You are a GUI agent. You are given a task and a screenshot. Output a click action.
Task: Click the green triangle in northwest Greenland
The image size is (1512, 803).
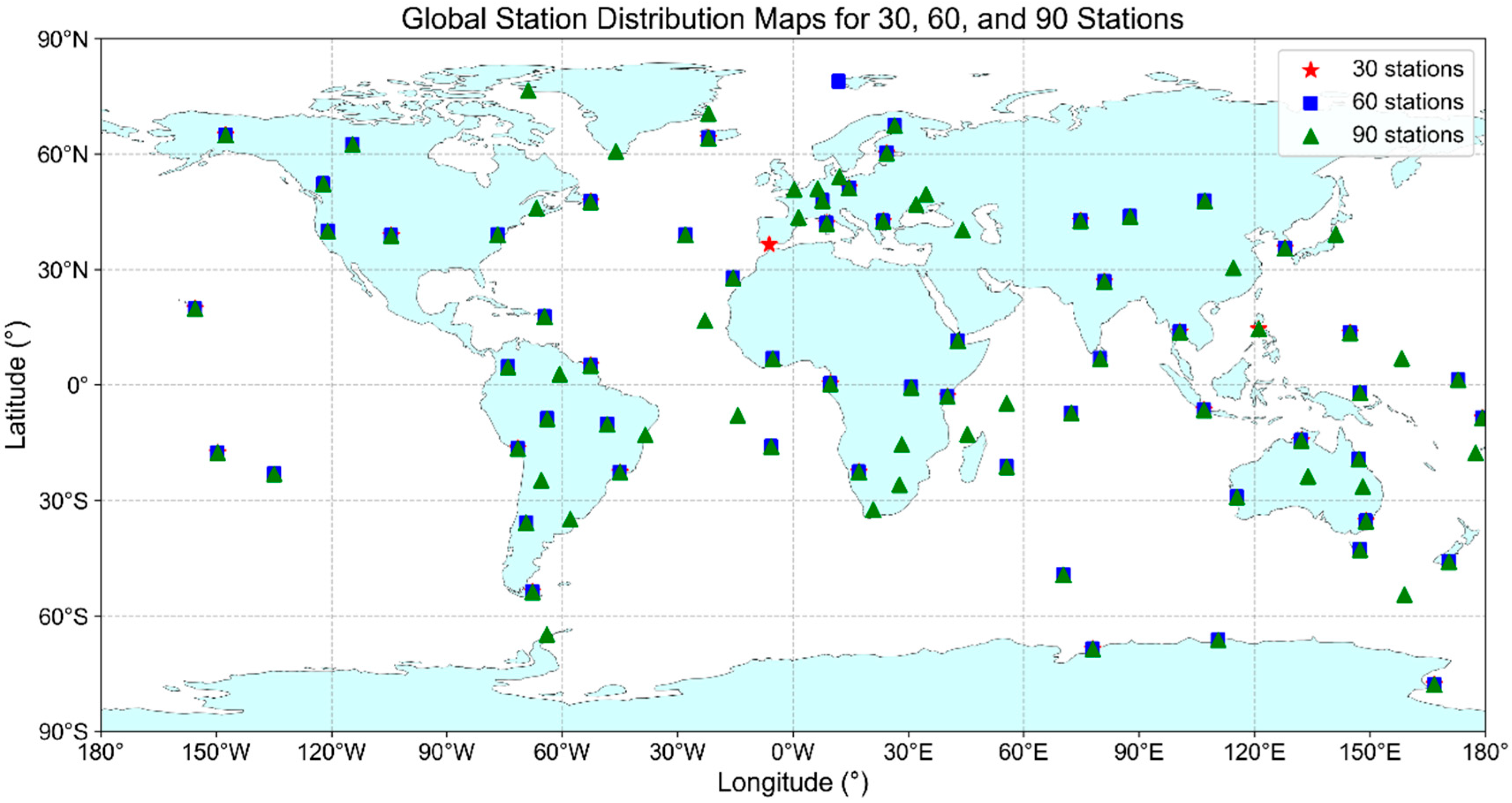[x=528, y=91]
